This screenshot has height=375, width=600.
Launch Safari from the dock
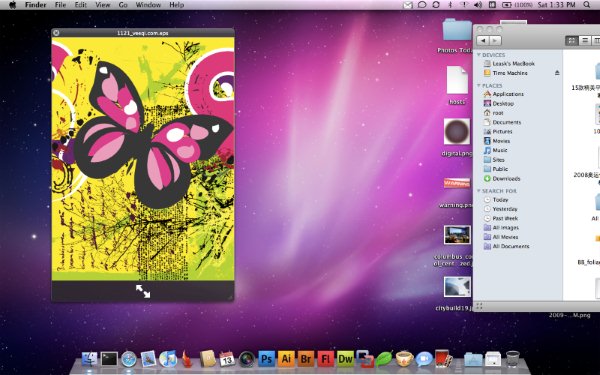click(129, 359)
